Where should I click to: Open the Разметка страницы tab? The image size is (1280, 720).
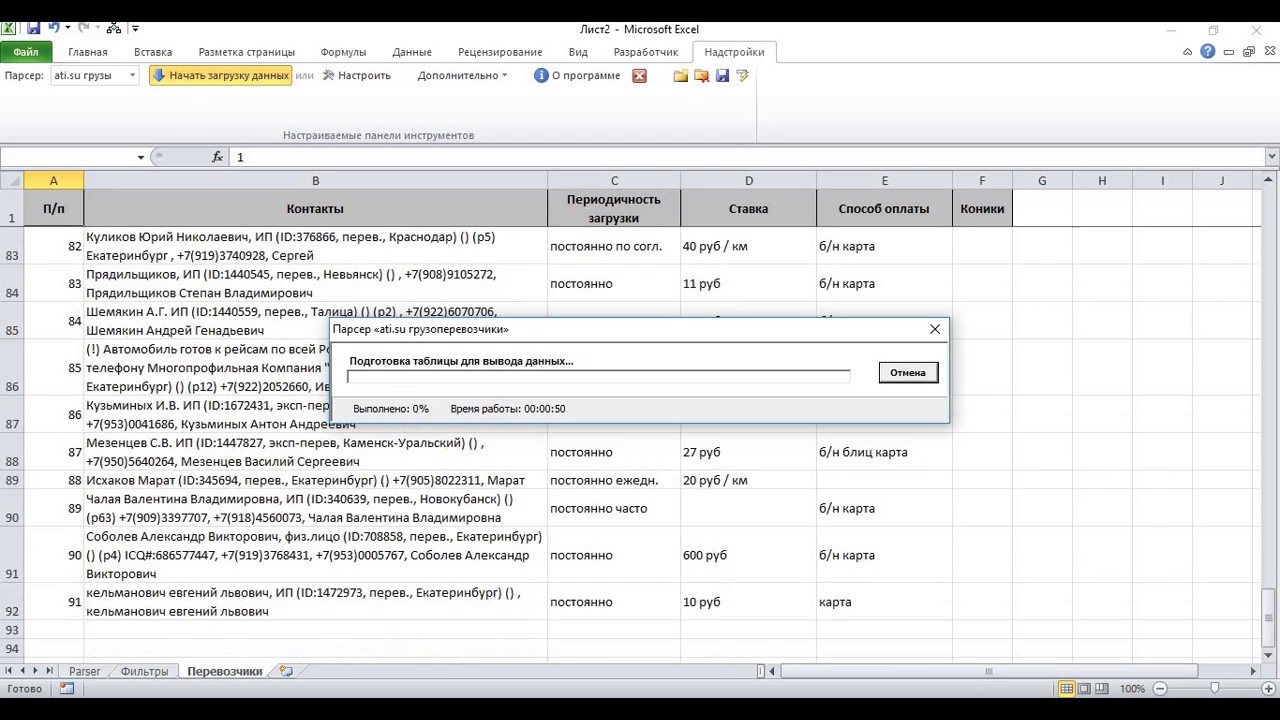click(246, 52)
